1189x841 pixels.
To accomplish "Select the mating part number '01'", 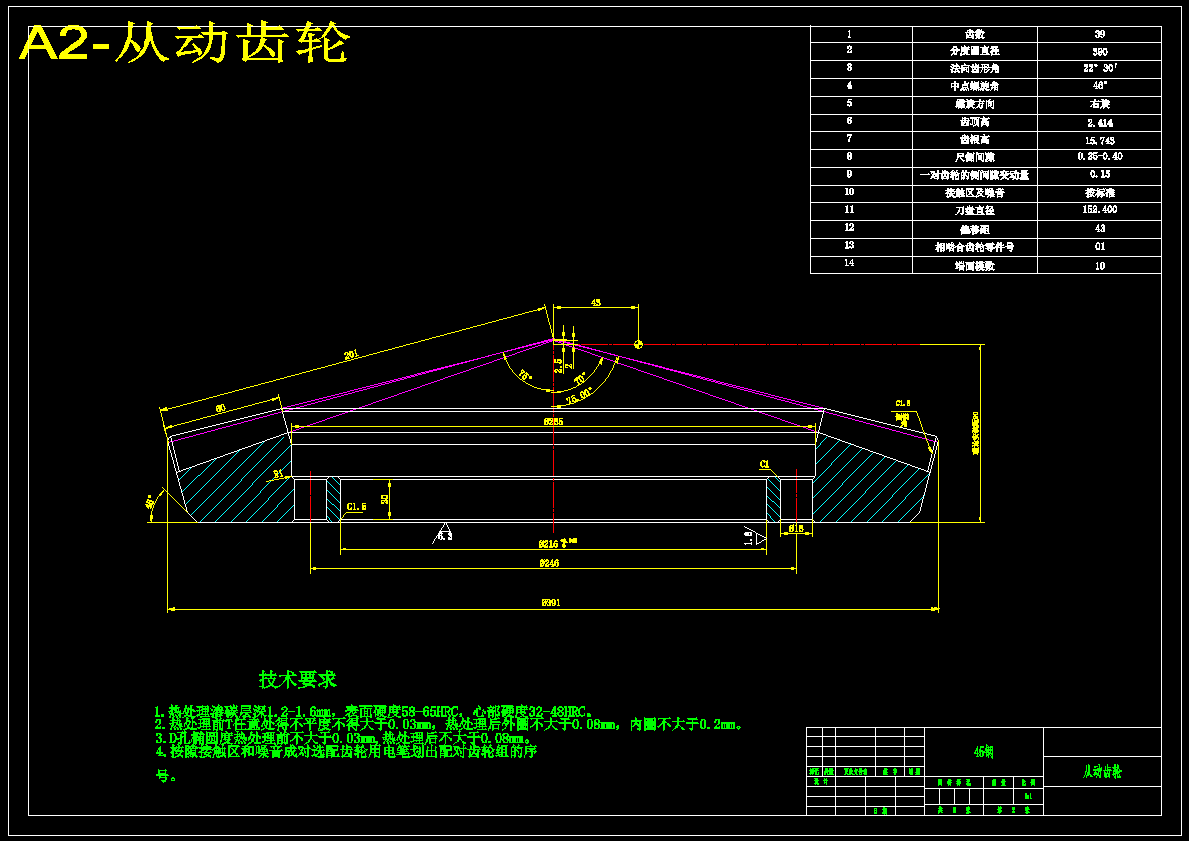I will click(1100, 246).
